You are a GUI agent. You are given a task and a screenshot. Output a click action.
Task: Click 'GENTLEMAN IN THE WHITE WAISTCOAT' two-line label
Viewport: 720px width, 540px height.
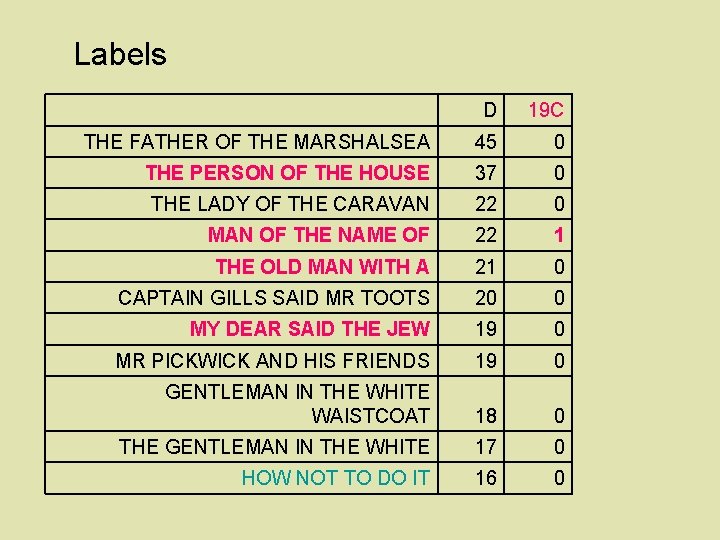tap(297, 403)
